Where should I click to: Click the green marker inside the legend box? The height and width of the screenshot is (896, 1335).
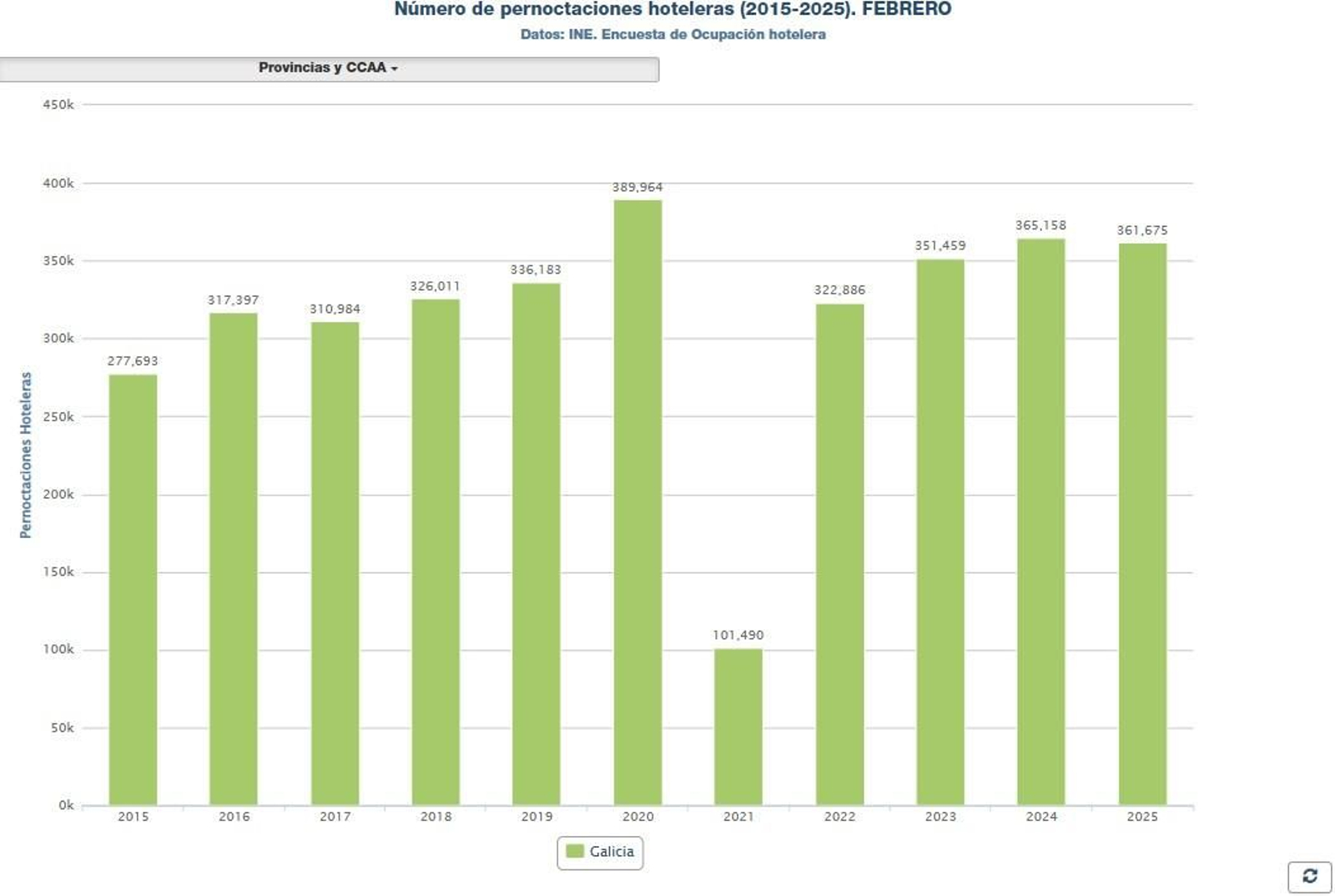point(573,853)
